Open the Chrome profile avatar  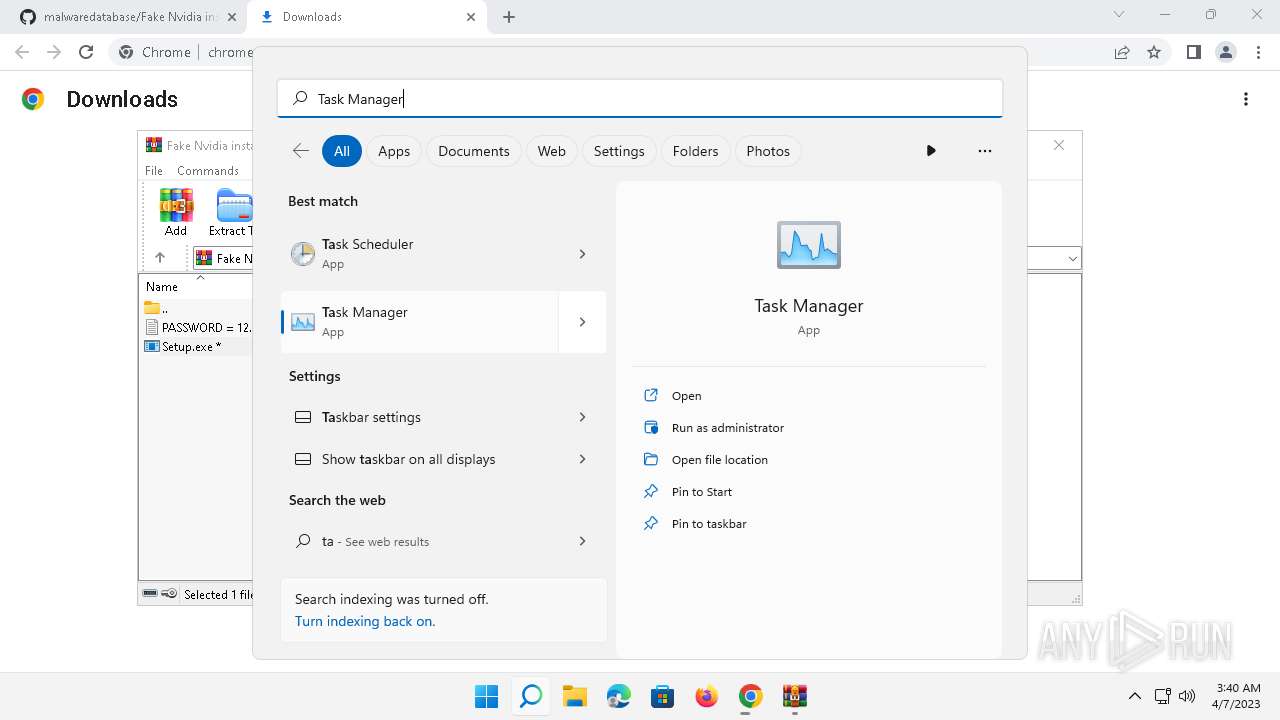click(x=1225, y=52)
